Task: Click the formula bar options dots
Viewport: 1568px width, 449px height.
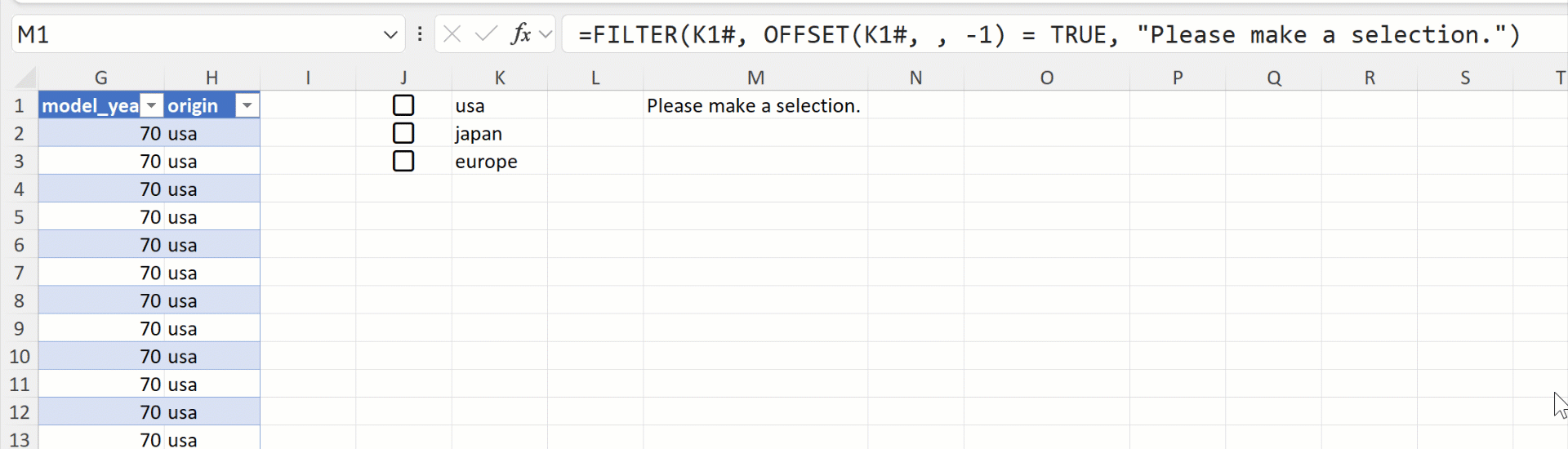Action: (x=420, y=34)
